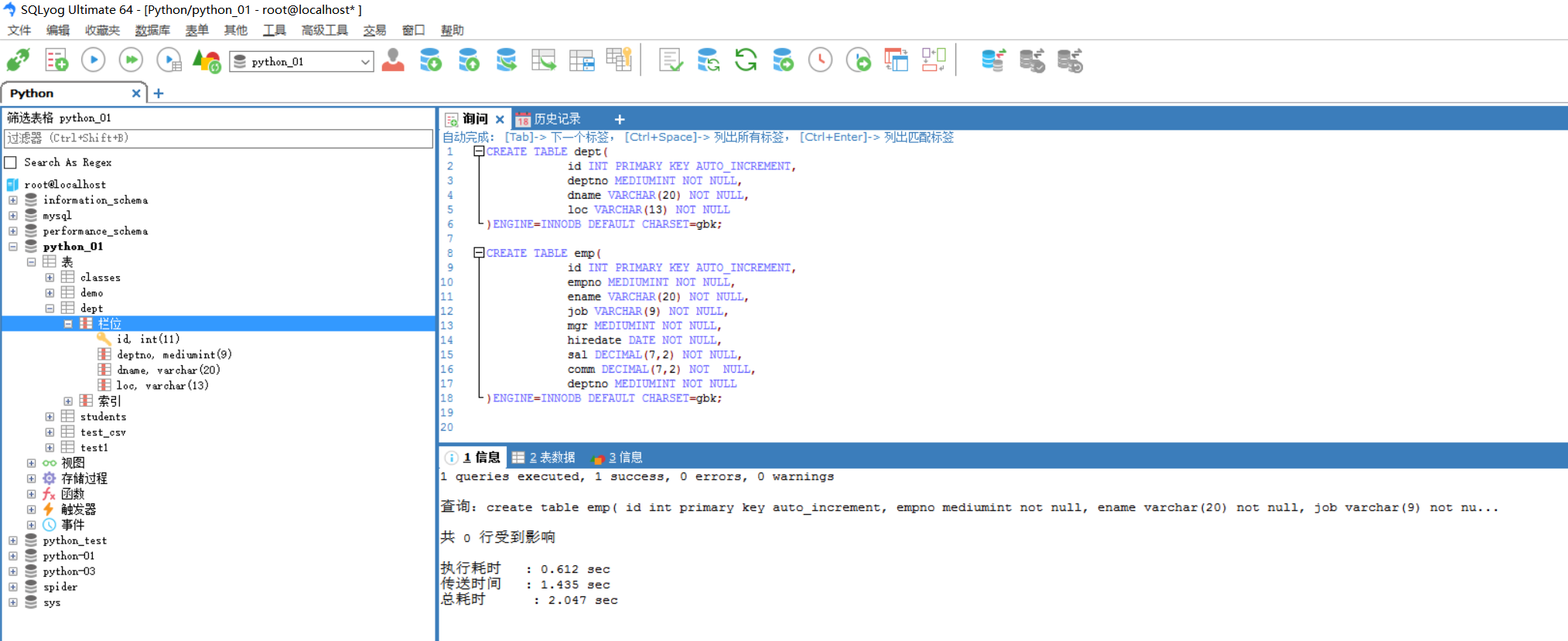Click the grey database rollback icon
The width and height of the screenshot is (1568, 641).
[1070, 60]
